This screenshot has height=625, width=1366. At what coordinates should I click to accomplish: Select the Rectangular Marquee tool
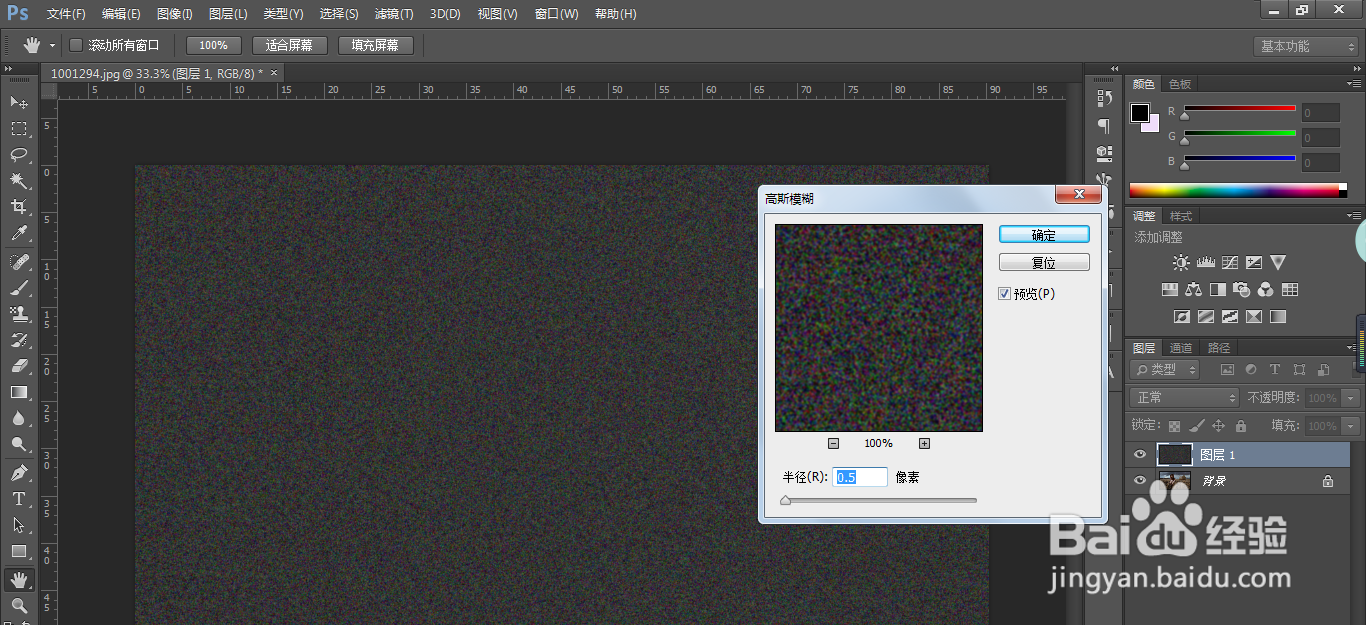(19, 128)
